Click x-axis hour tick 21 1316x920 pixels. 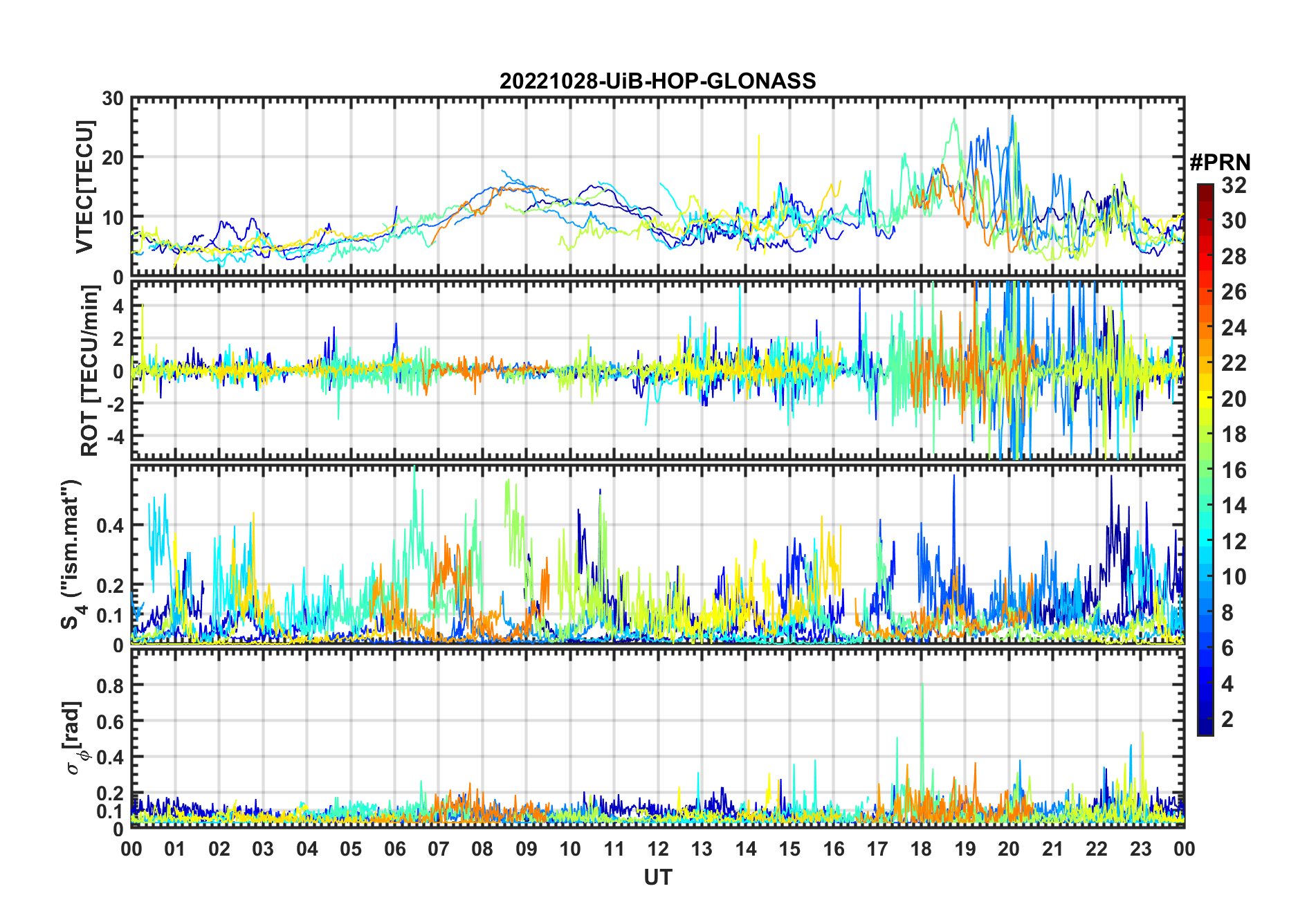pyautogui.click(x=1052, y=849)
